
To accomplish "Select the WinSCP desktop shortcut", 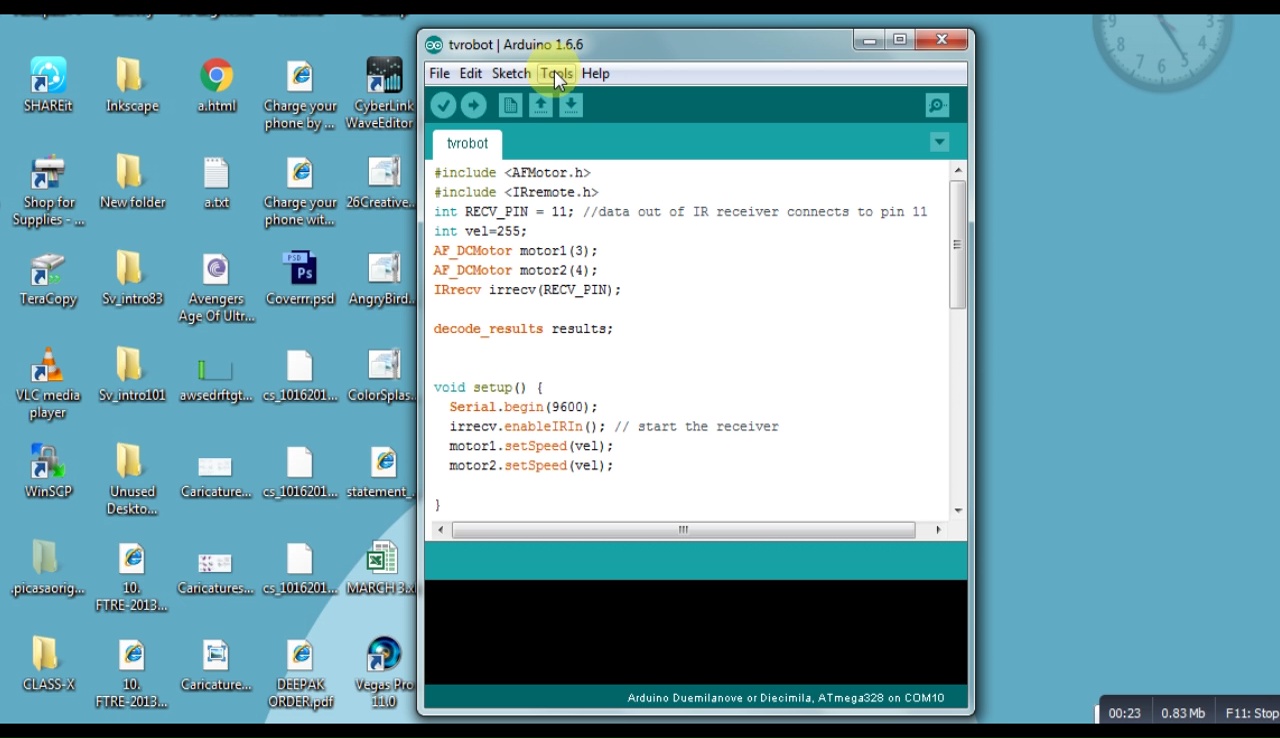I will tap(48, 471).
